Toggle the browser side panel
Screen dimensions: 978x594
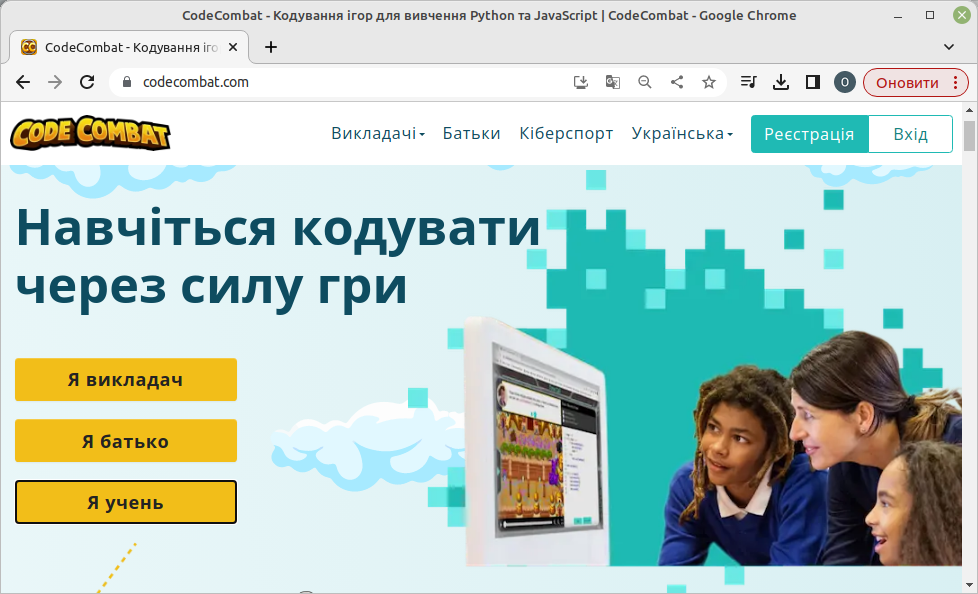pyautogui.click(x=813, y=82)
